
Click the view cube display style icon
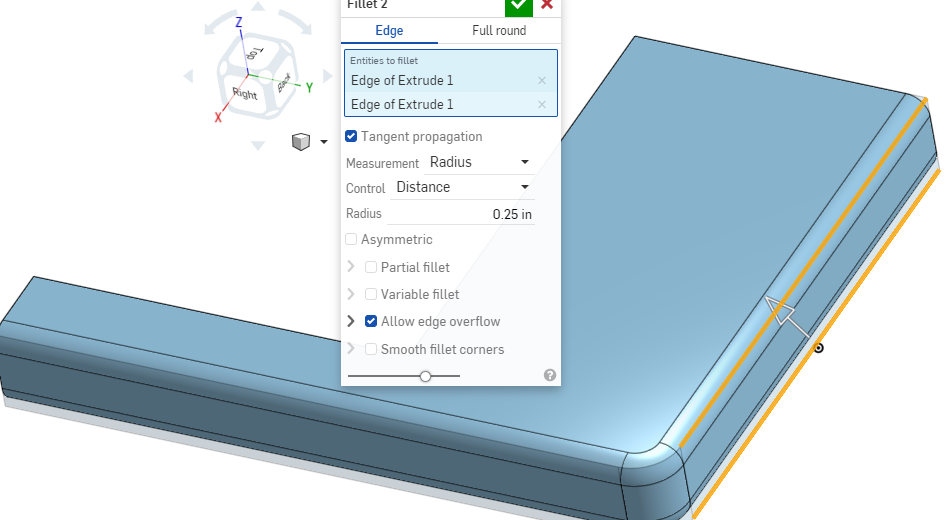click(300, 142)
